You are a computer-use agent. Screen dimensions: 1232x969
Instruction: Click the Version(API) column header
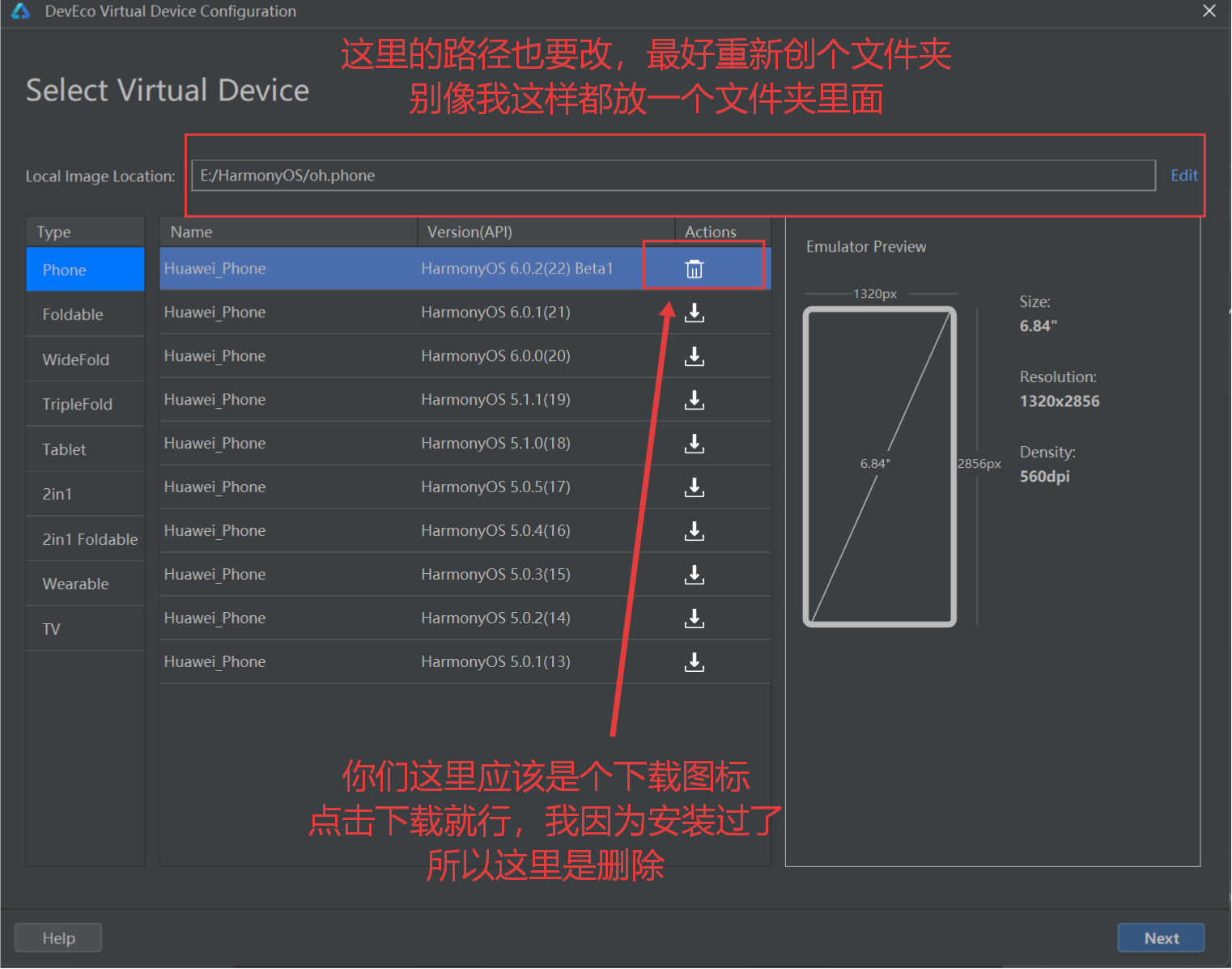tap(546, 232)
